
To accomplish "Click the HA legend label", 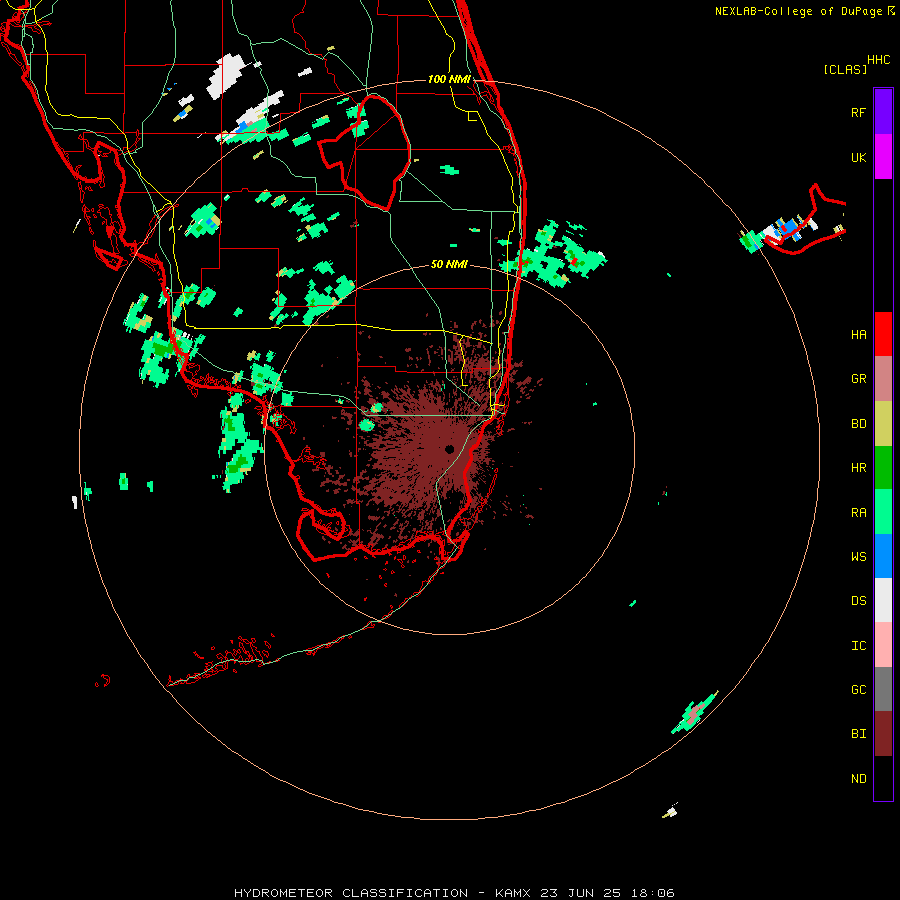I will 858,335.
